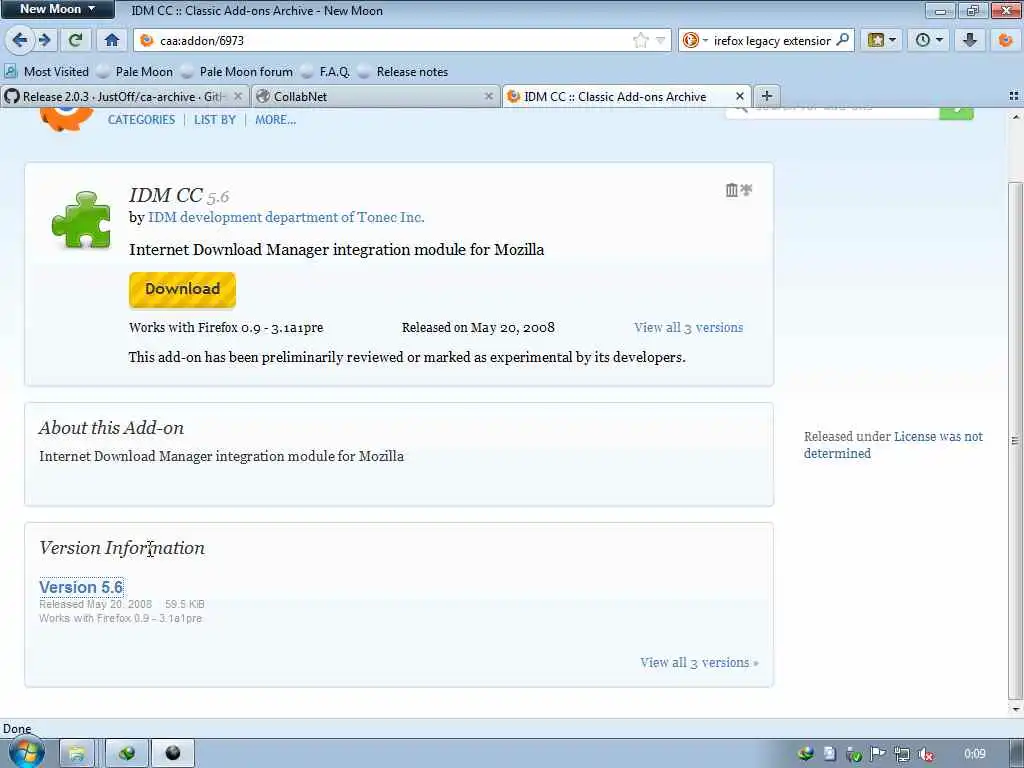This screenshot has width=1024, height=768.
Task: Open the muted volume tray icon
Action: (925, 754)
